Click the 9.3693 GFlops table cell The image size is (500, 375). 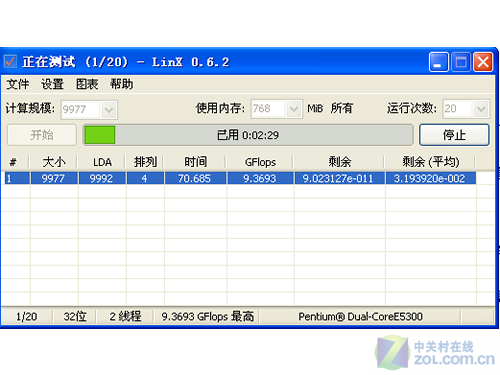tap(260, 178)
